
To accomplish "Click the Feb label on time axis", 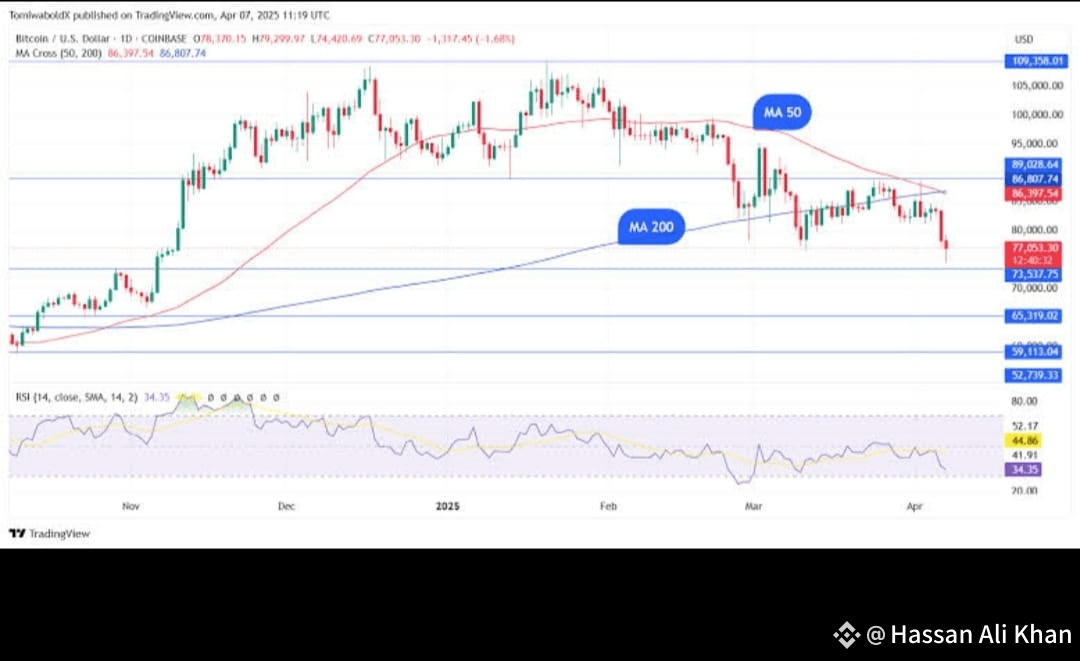I will tap(608, 506).
